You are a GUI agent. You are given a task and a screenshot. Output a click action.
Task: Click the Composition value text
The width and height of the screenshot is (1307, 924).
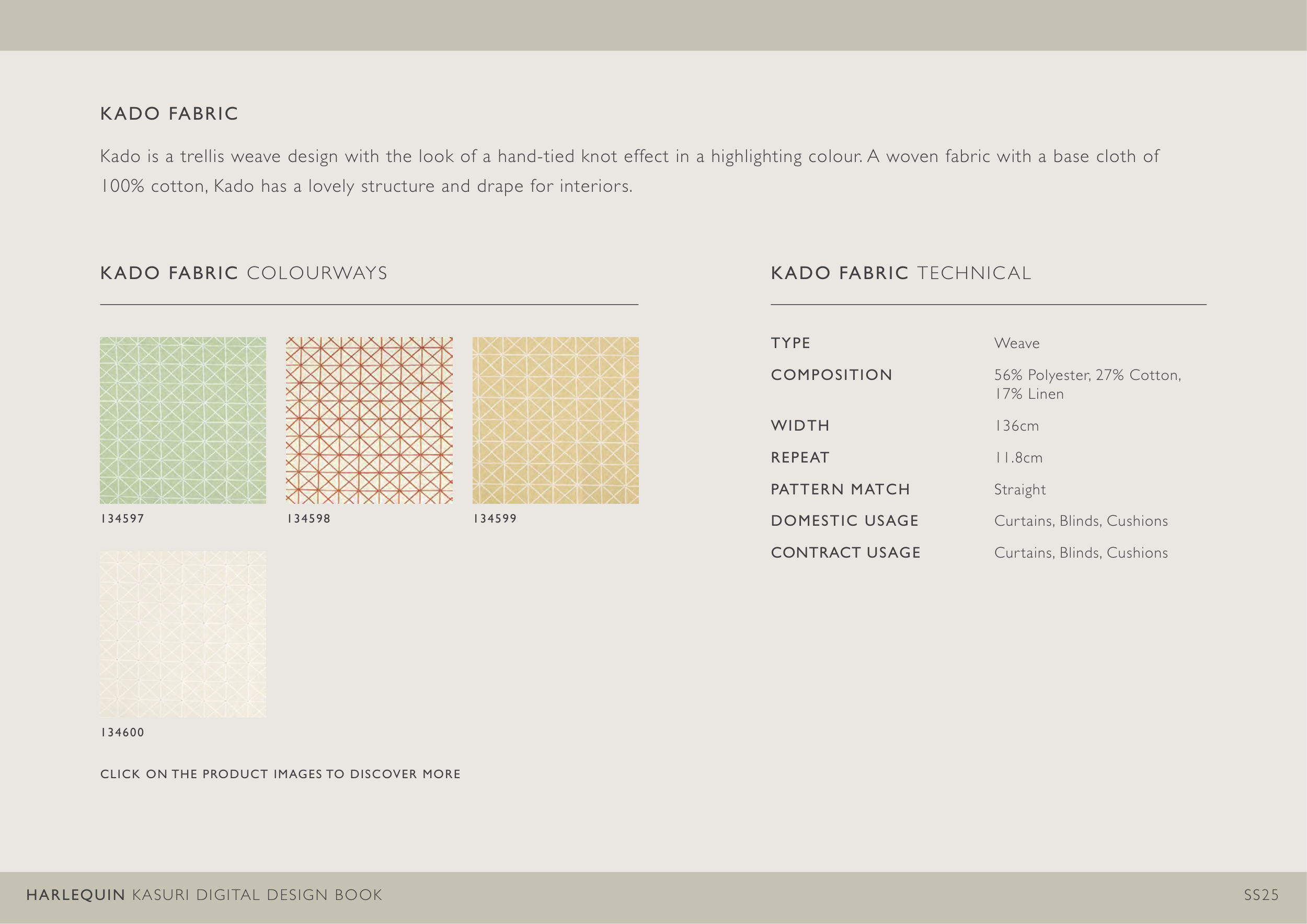(1087, 384)
